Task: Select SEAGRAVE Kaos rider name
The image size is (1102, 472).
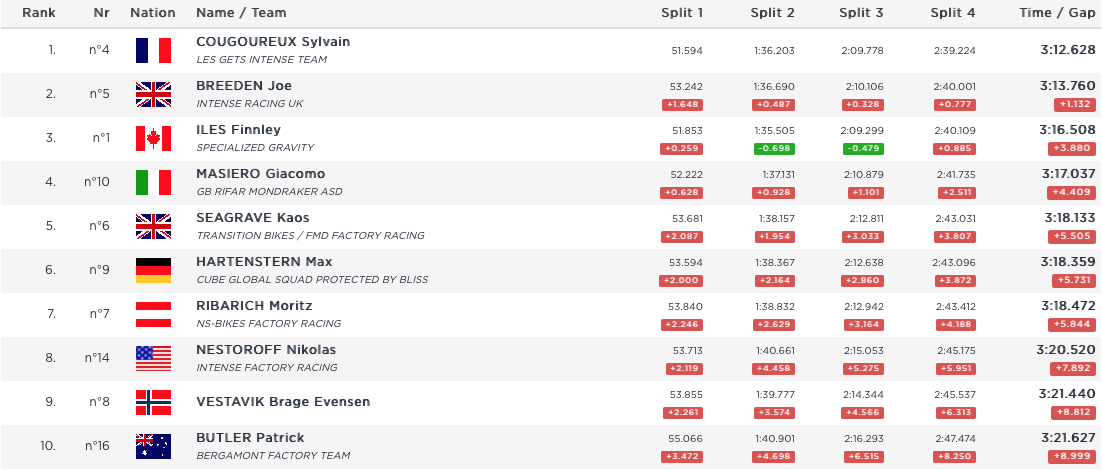Action: pyautogui.click(x=252, y=218)
